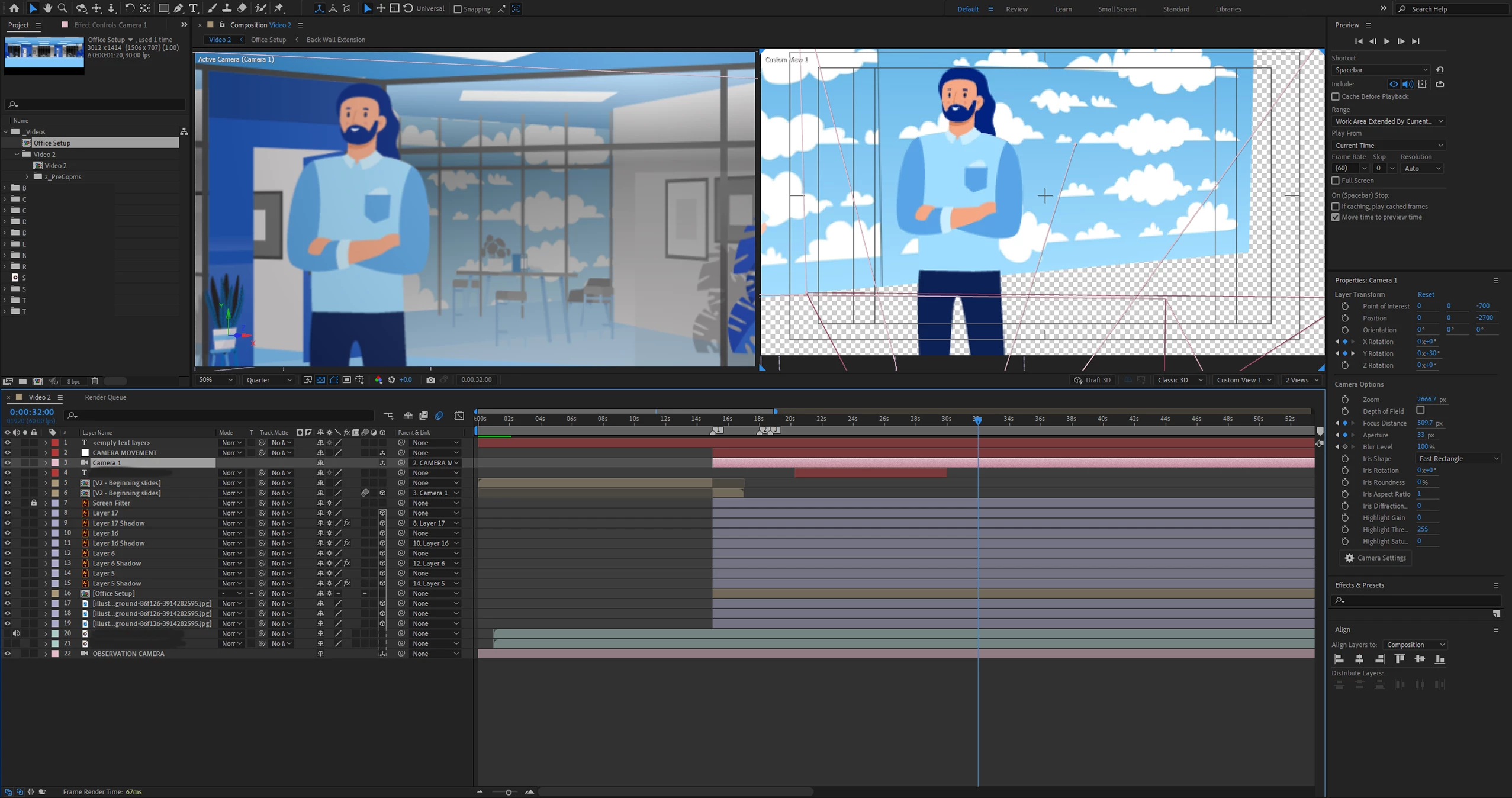Open the Classic 3D renderer dropdown
Image resolution: width=1512 pixels, height=798 pixels.
click(1180, 380)
